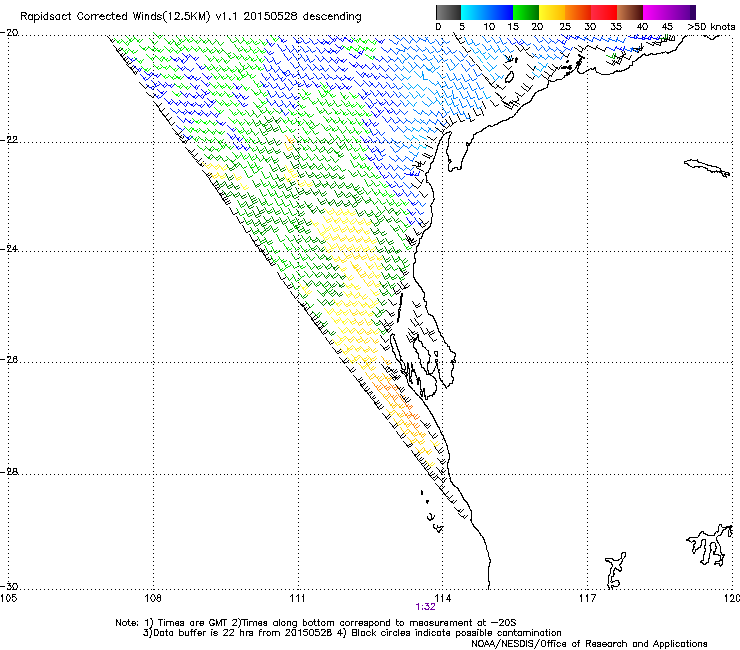Click the '-30' latitude axis label
The width and height of the screenshot is (740, 650).
pos(9,587)
